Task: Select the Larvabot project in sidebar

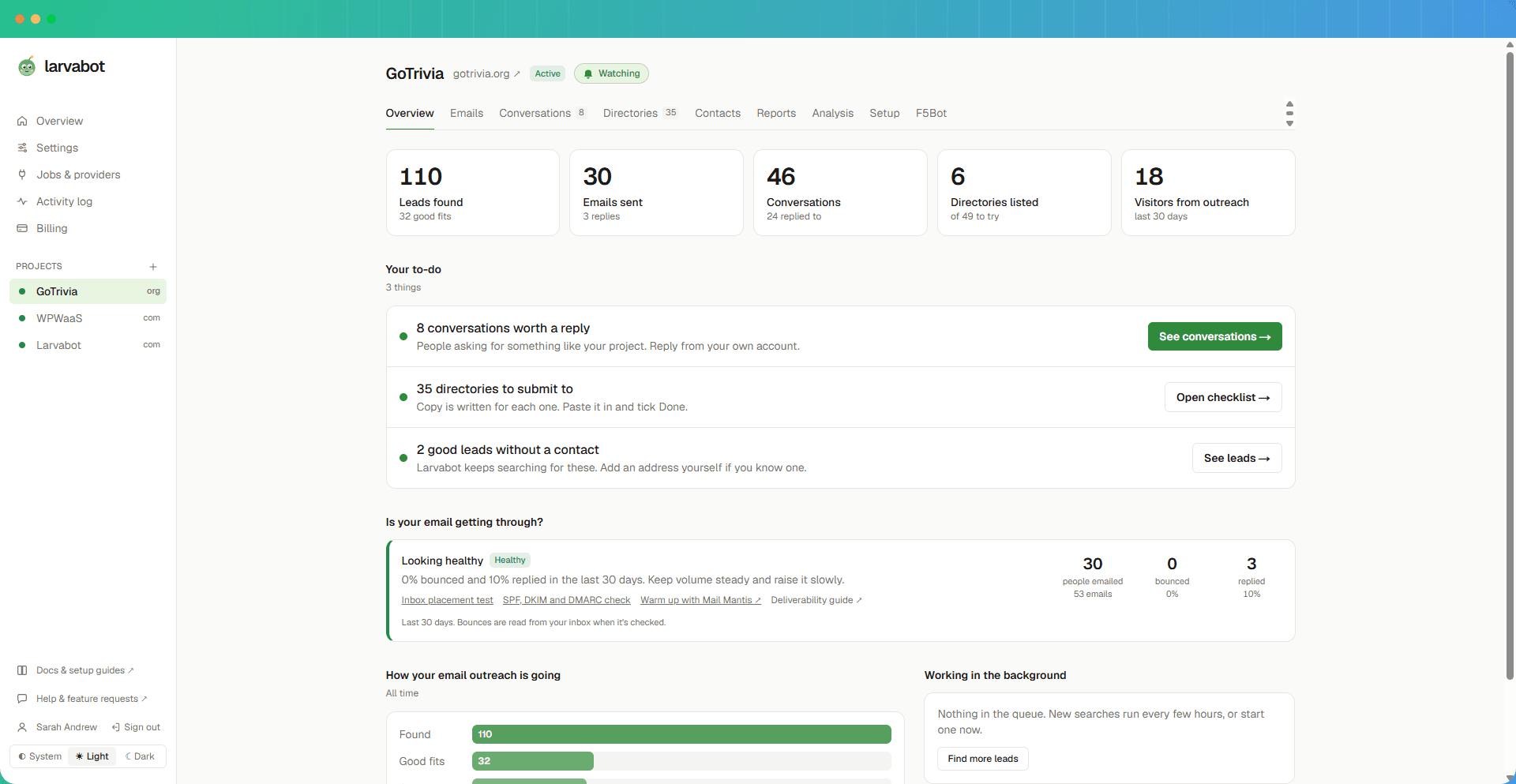Action: (88, 345)
